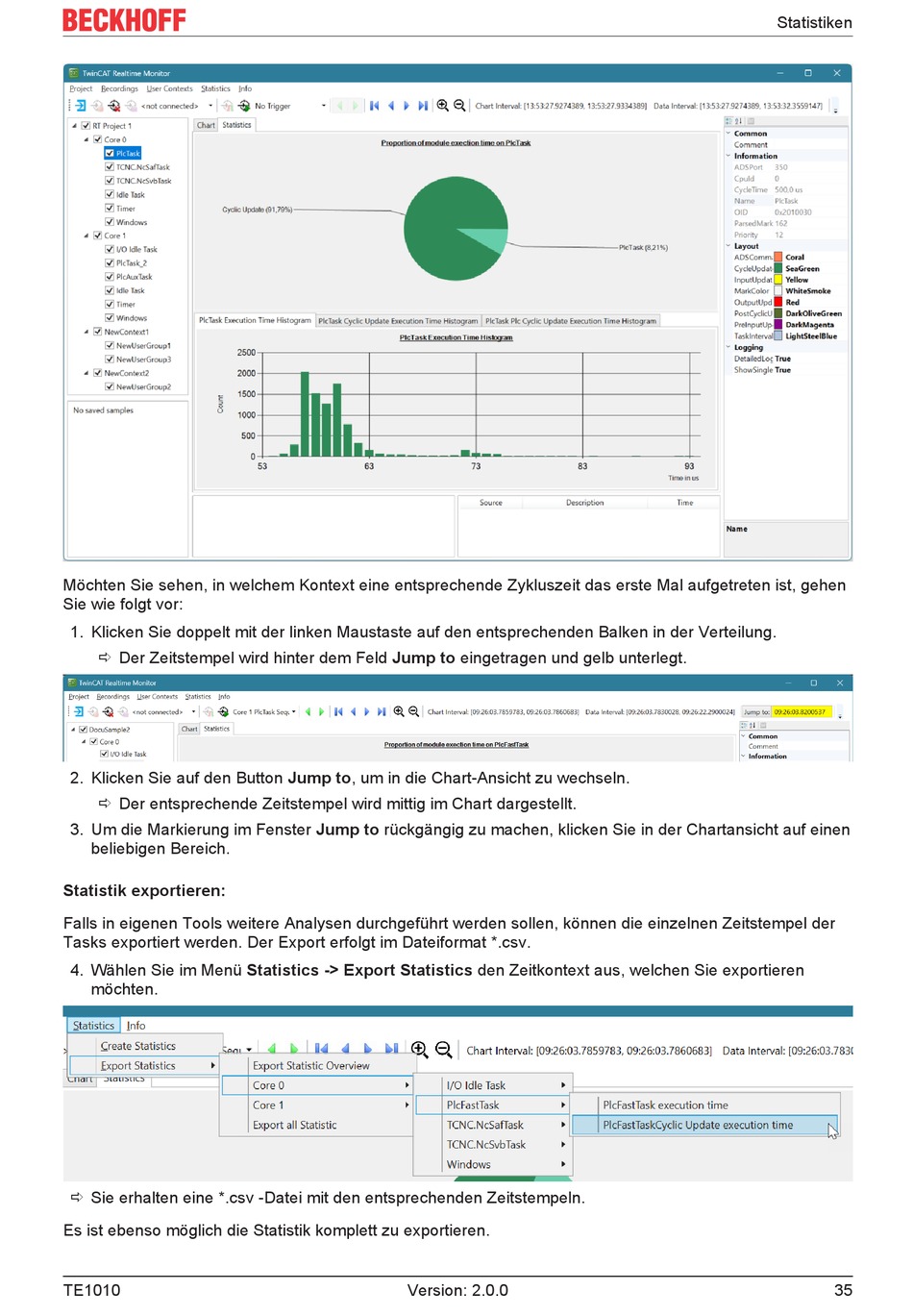913x1316 pixels.
Task: Collapse the NewContext1 tree node
Action: 86,332
